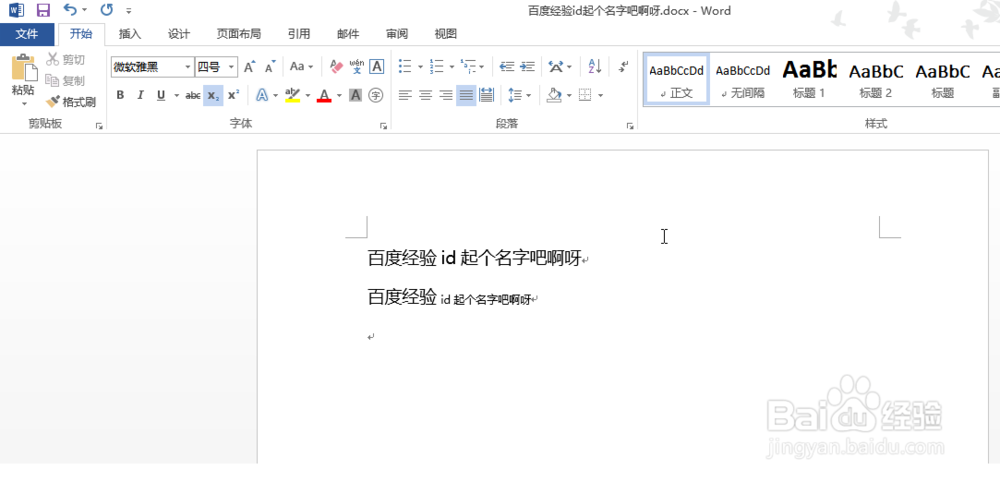
Task: Click the Distributed alignment icon
Action: coord(487,96)
